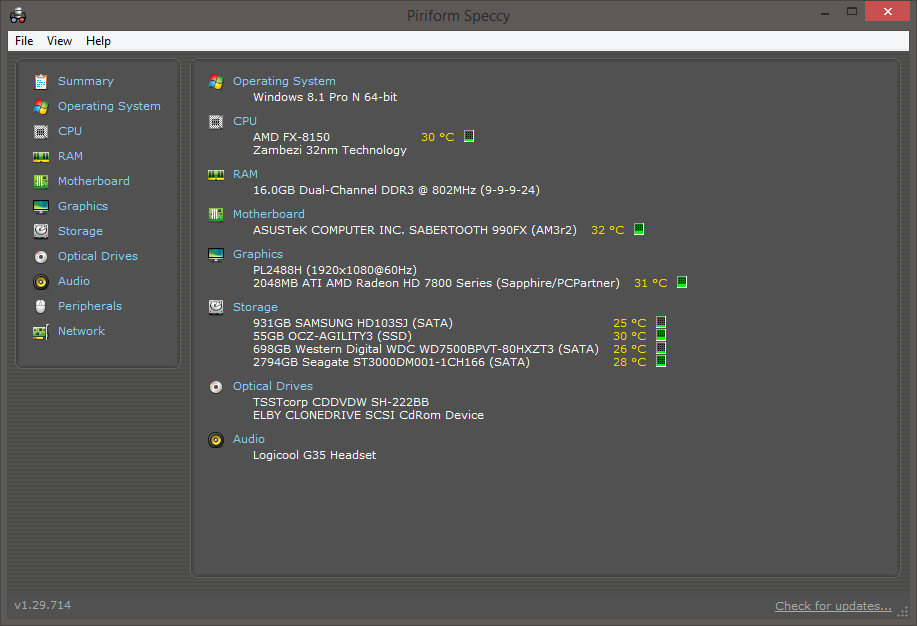Click the Seagate ST3000DM001 drive temperature indicator
This screenshot has height=626, width=917.
(x=660, y=361)
